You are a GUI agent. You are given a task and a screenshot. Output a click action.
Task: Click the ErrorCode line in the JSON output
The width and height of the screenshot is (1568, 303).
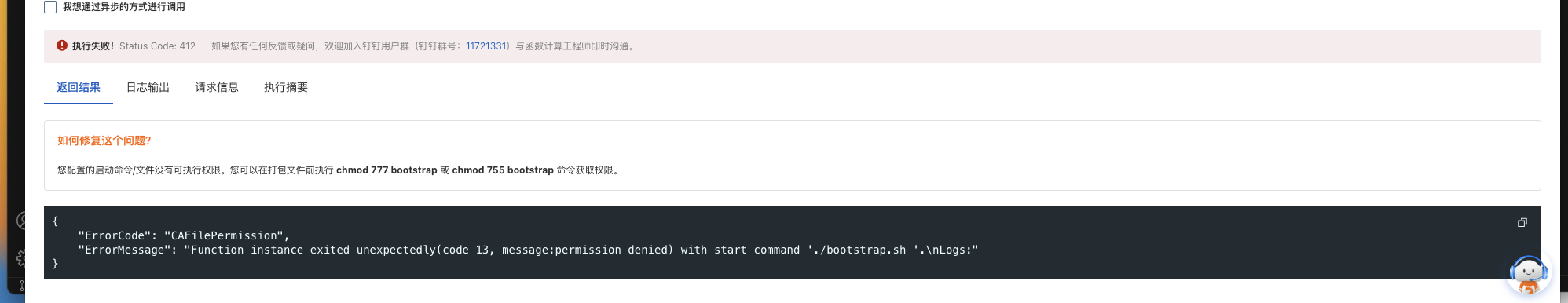coord(184,235)
